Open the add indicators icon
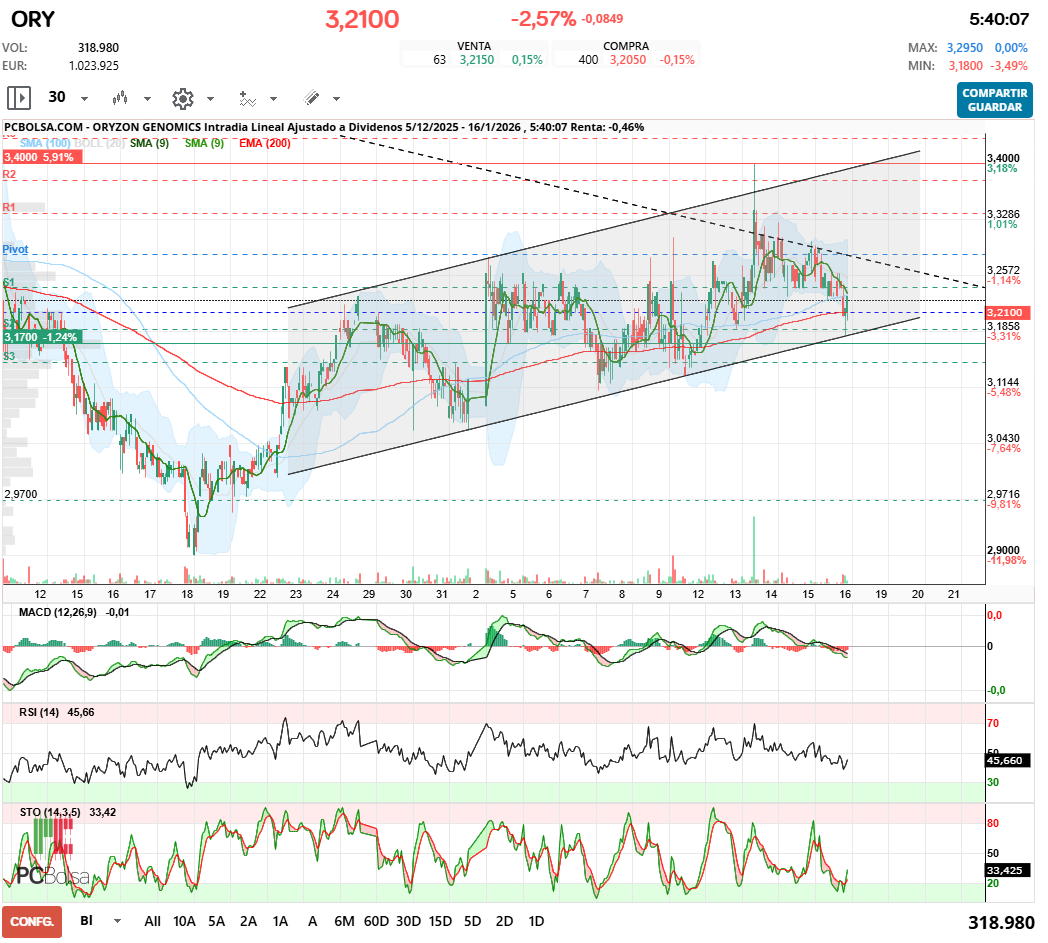This screenshot has height=943, width=1048. [x=247, y=98]
